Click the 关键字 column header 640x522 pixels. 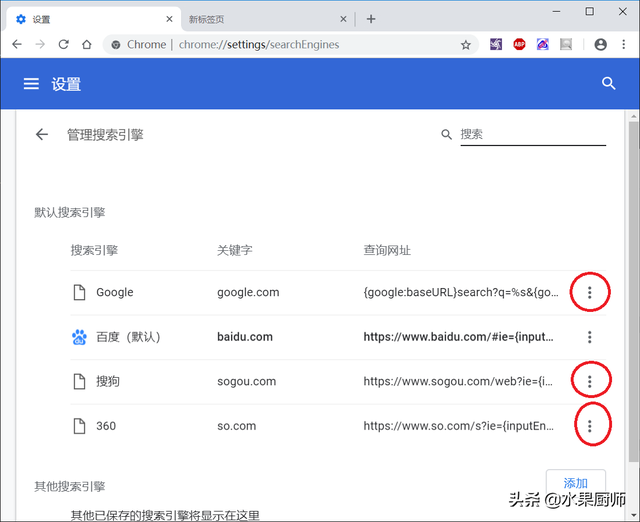pyautogui.click(x=235, y=250)
